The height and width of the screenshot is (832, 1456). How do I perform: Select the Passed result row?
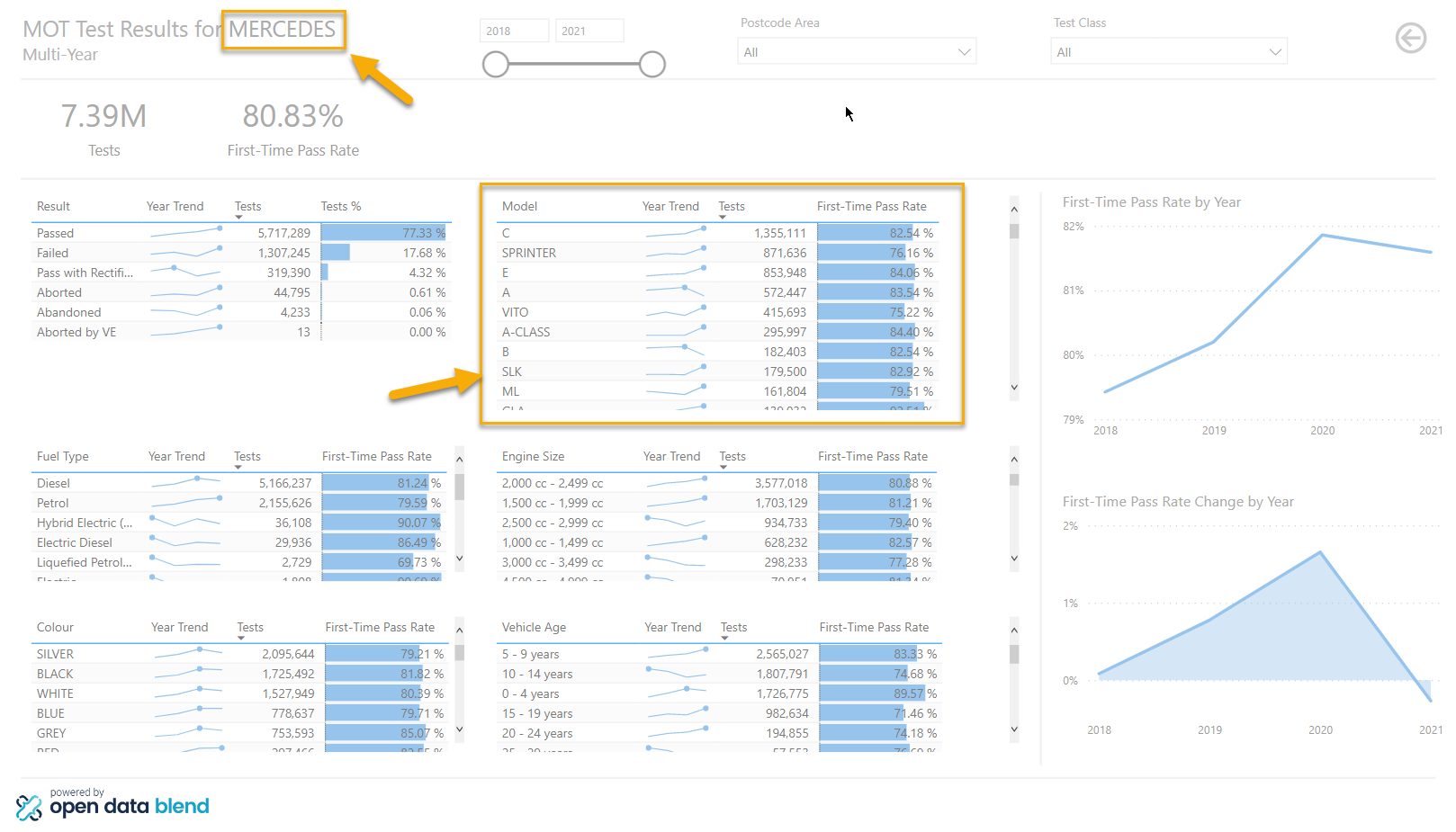click(x=241, y=233)
